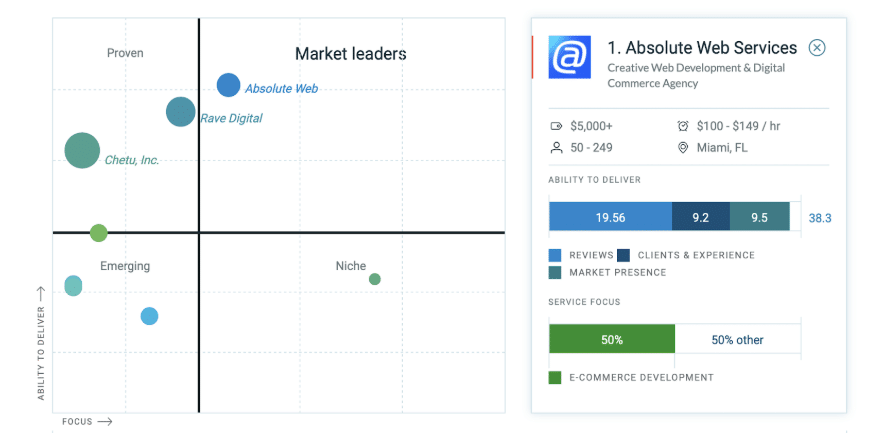Click the 1. Absolute Web Services title
Image resolution: width=893 pixels, height=433 pixels.
702,47
